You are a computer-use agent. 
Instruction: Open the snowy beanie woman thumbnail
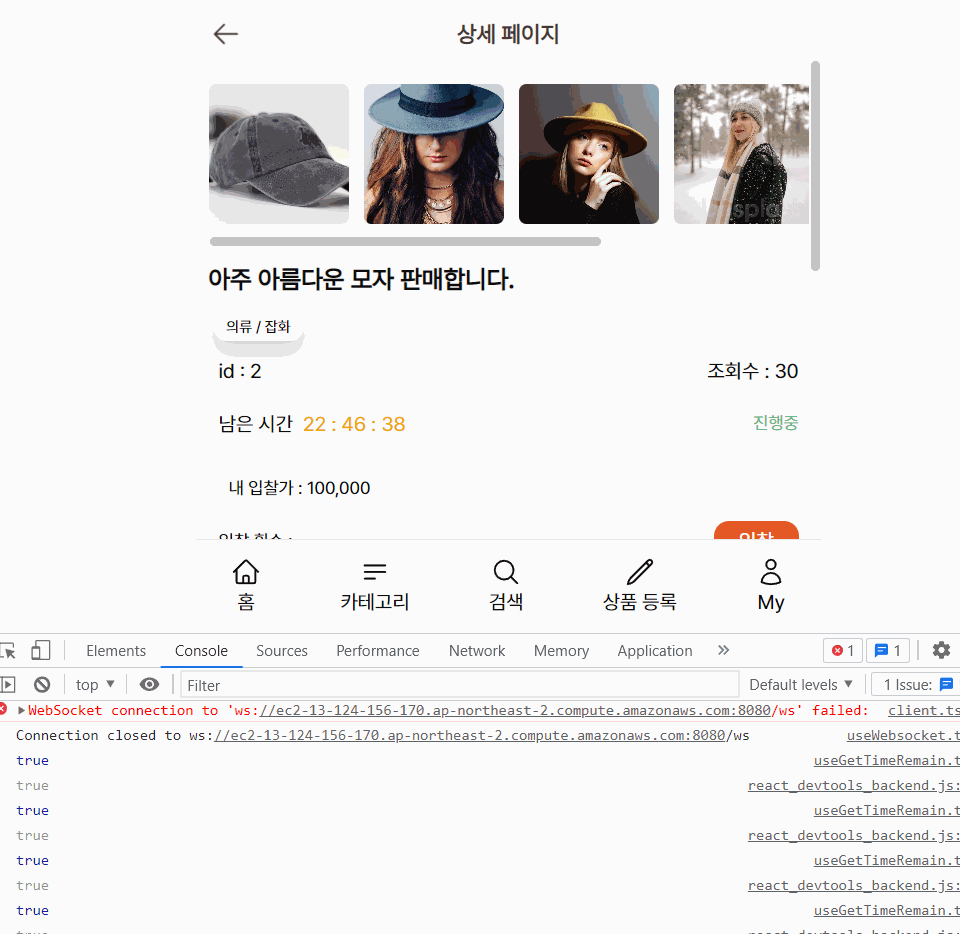(x=741, y=154)
